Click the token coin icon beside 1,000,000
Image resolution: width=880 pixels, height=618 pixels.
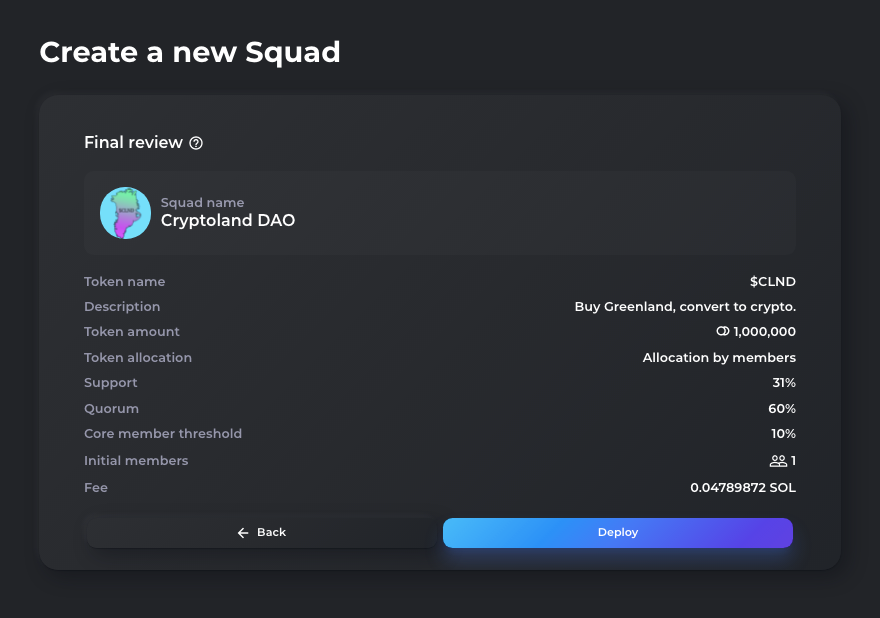723,332
